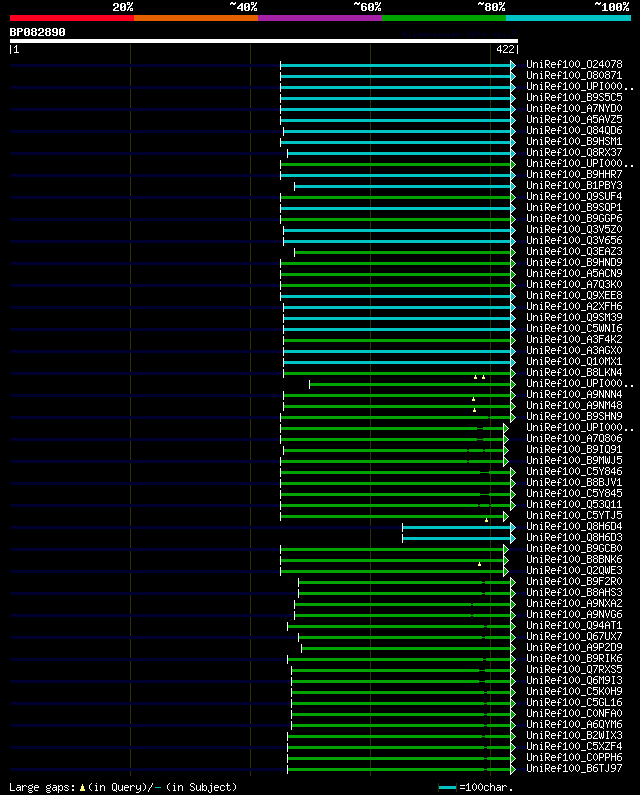The width and height of the screenshot is (640, 795).
Task: Open hit UniRef100_A3F4K2
Action: 574,339
